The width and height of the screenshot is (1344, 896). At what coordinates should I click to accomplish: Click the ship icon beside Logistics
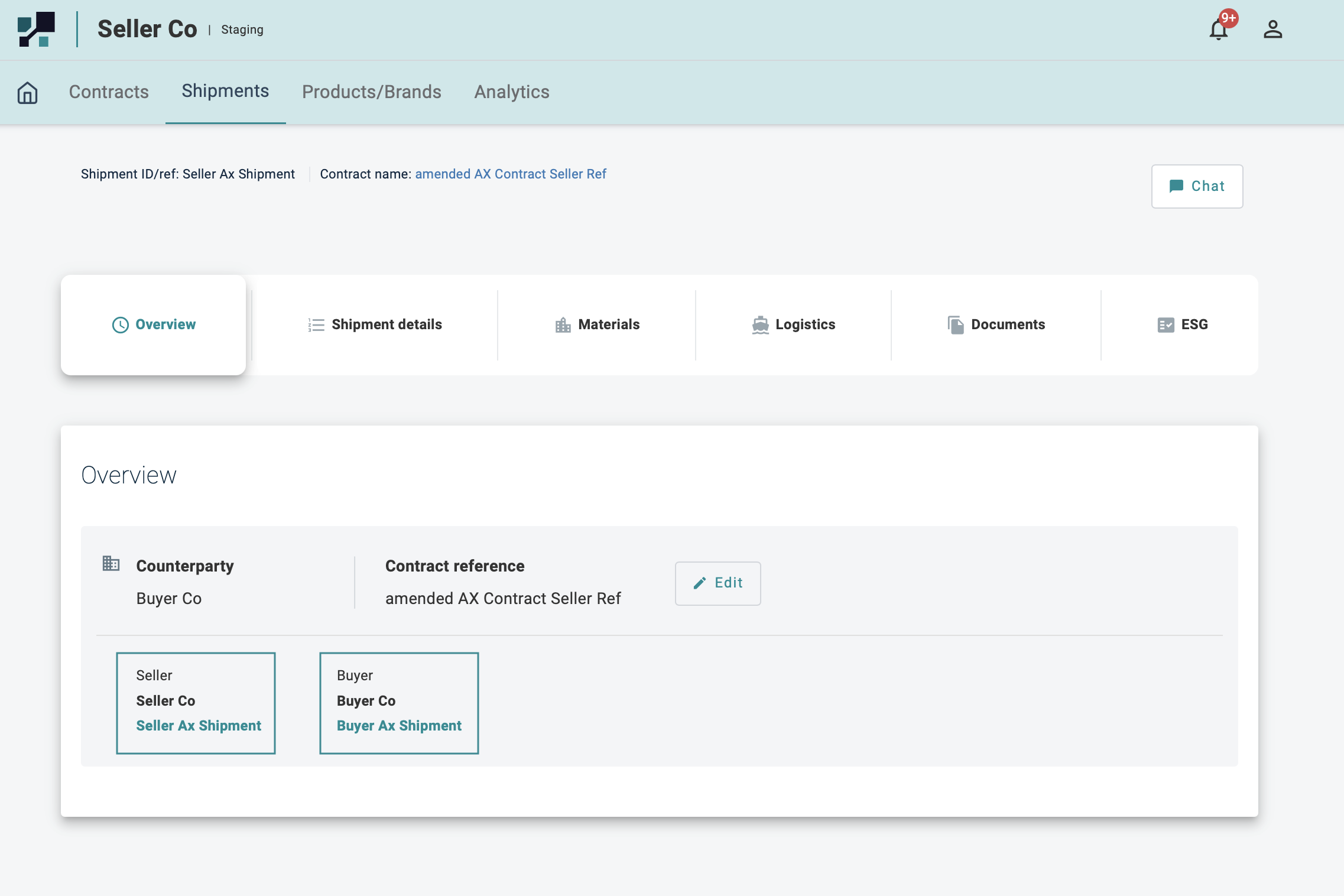tap(760, 325)
